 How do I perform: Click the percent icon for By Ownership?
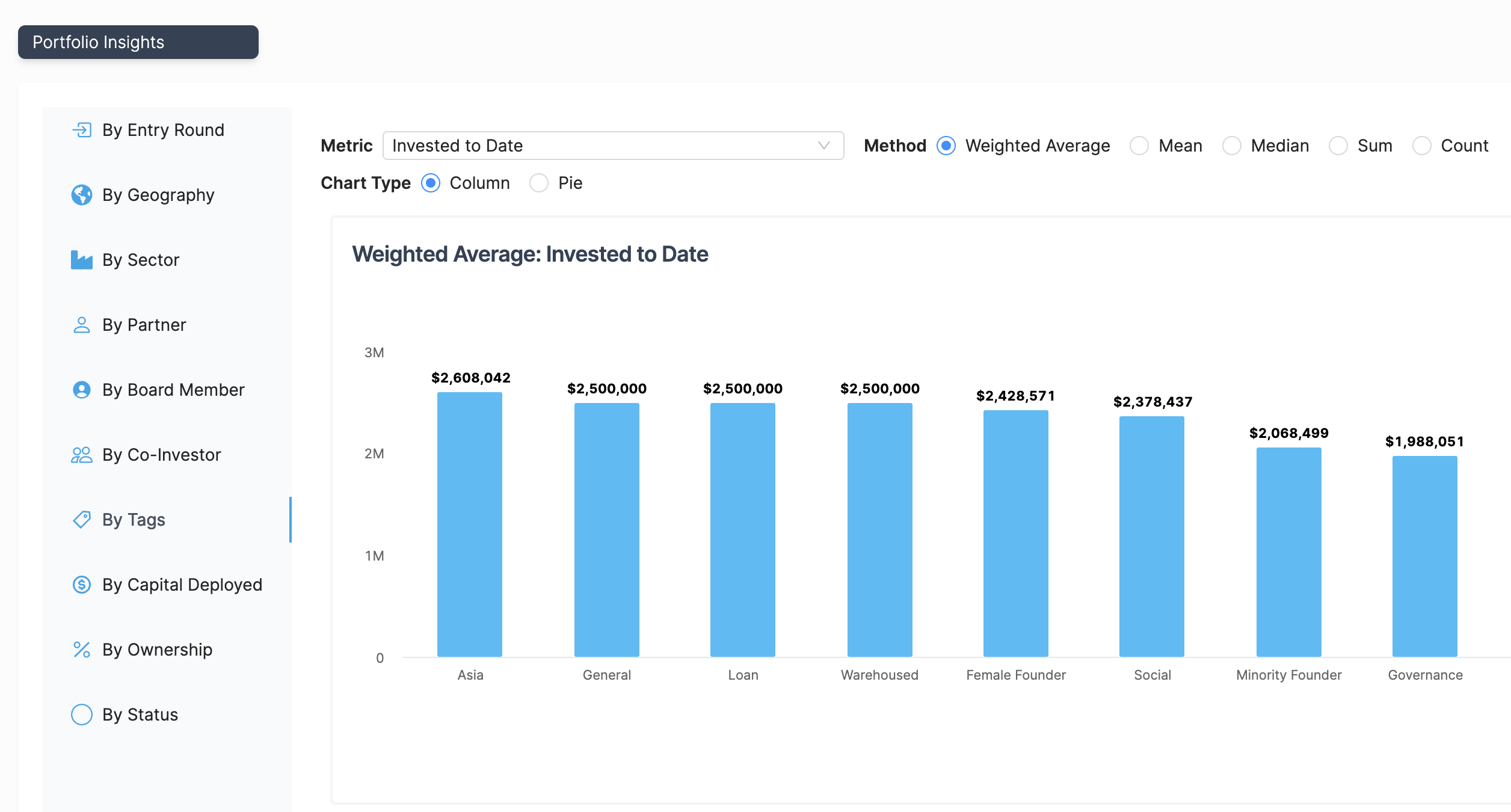(82, 650)
